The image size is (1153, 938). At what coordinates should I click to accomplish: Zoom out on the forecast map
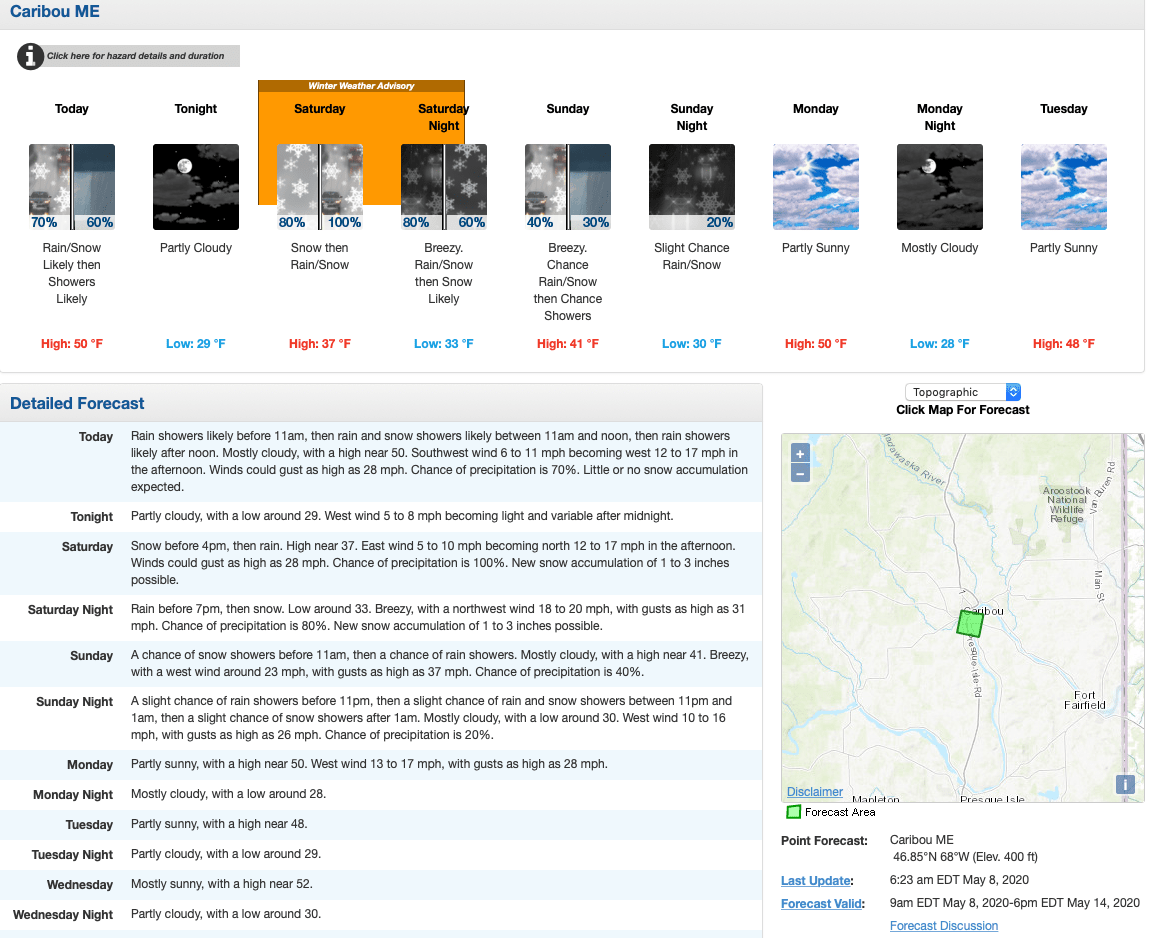tap(800, 473)
